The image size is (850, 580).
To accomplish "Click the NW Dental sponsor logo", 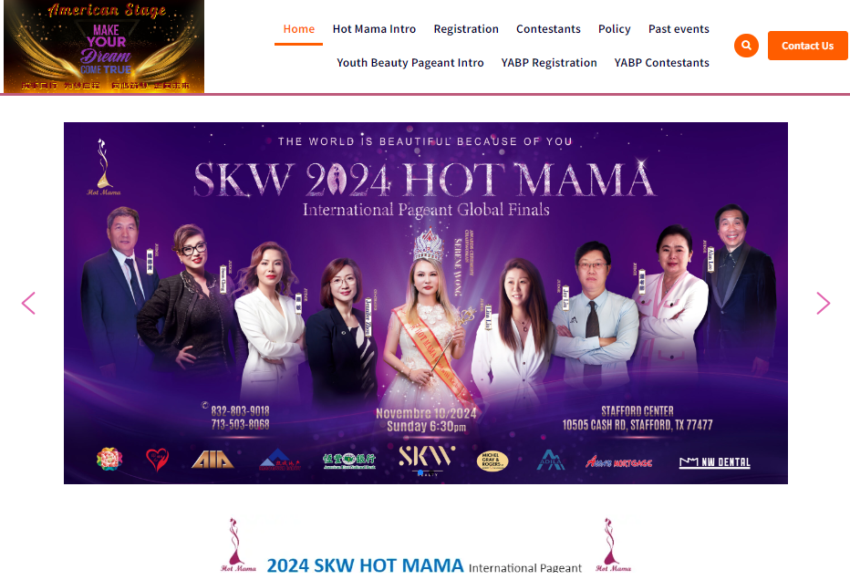I will pyautogui.click(x=714, y=462).
